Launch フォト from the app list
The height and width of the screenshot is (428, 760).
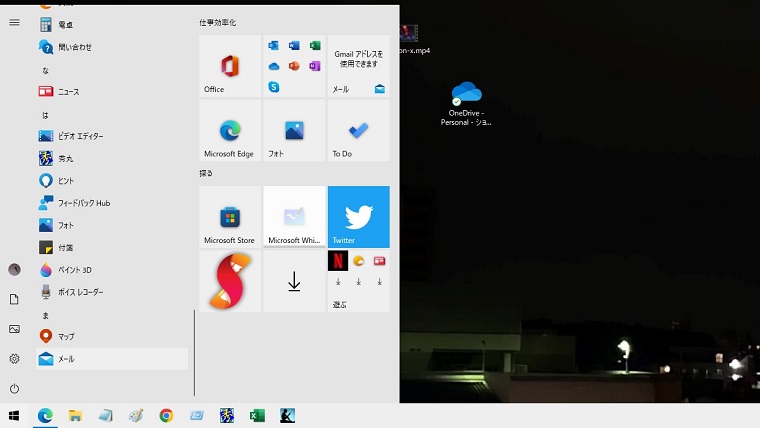112,225
